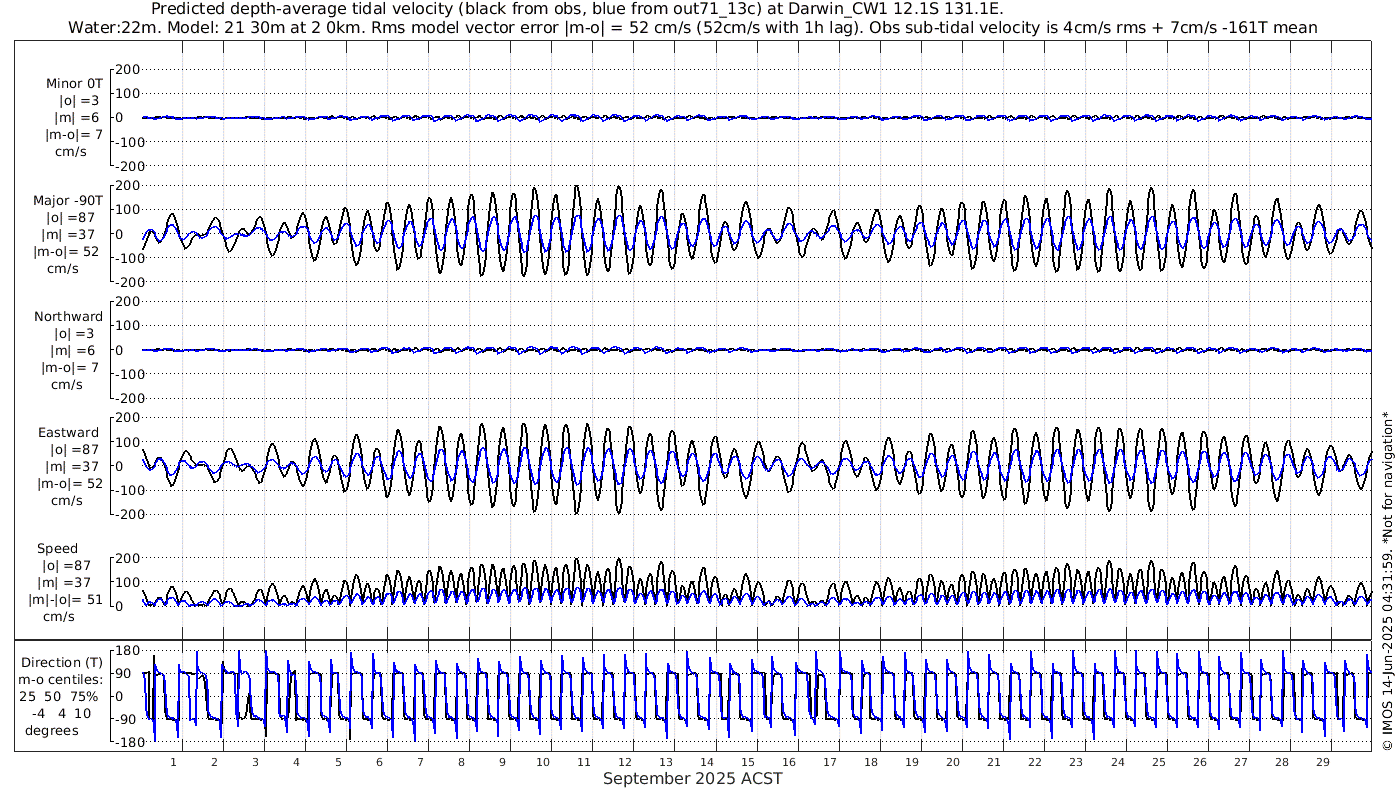Select date tick 22 on x-axis
This screenshot has height=800, width=1400.
(x=1035, y=762)
